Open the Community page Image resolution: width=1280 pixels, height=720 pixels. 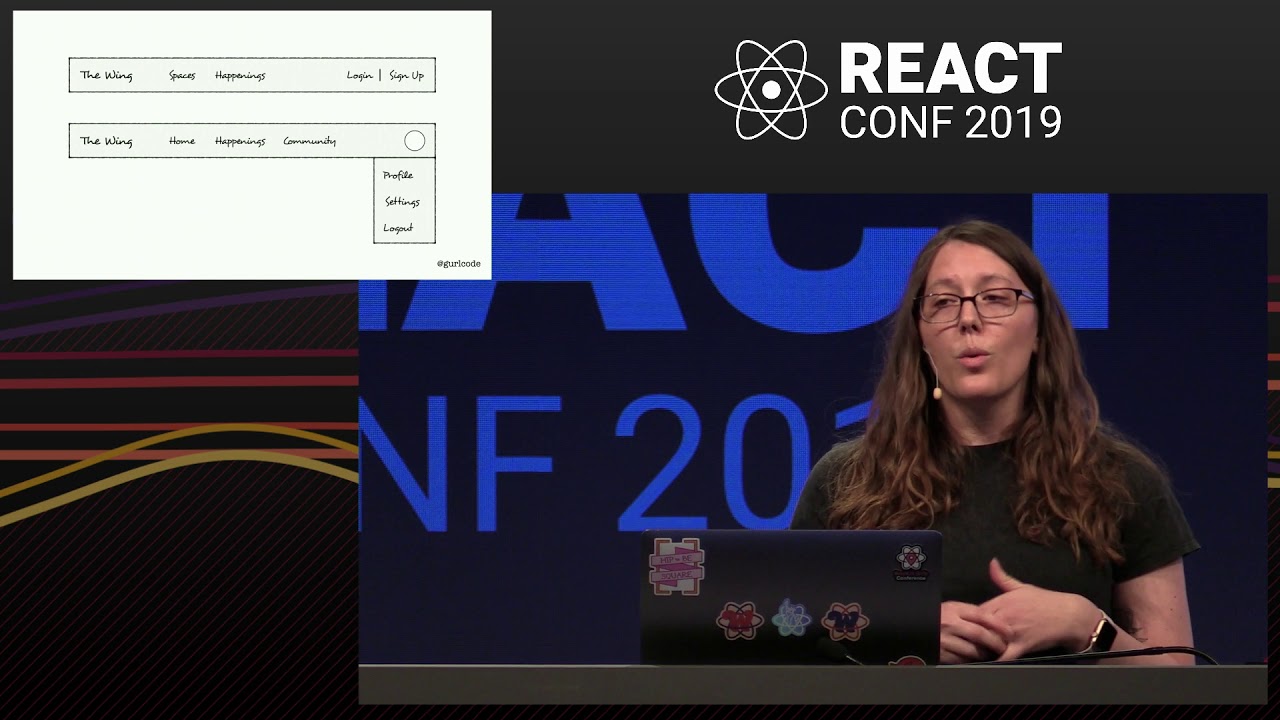309,141
